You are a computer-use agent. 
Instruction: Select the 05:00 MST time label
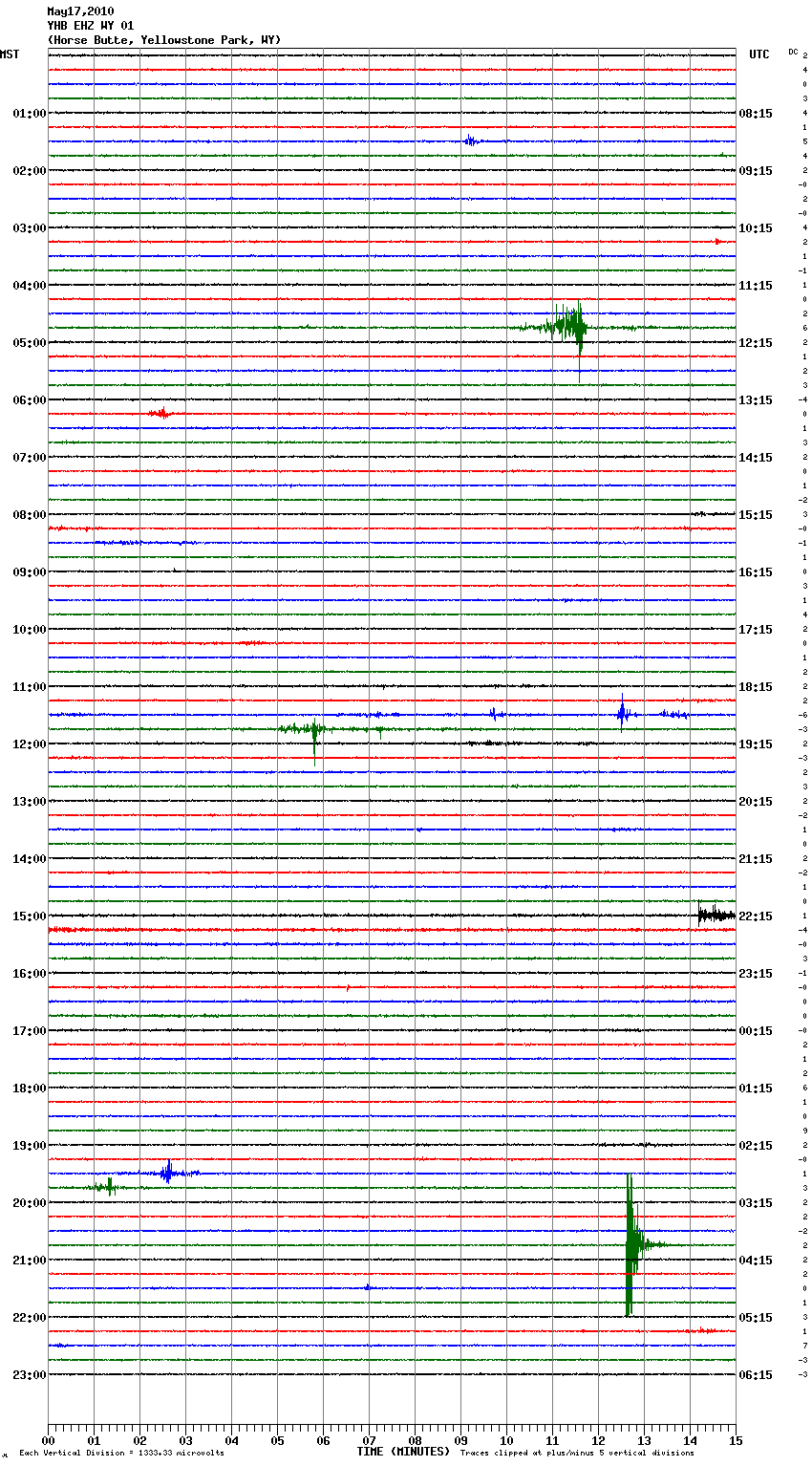tap(30, 342)
